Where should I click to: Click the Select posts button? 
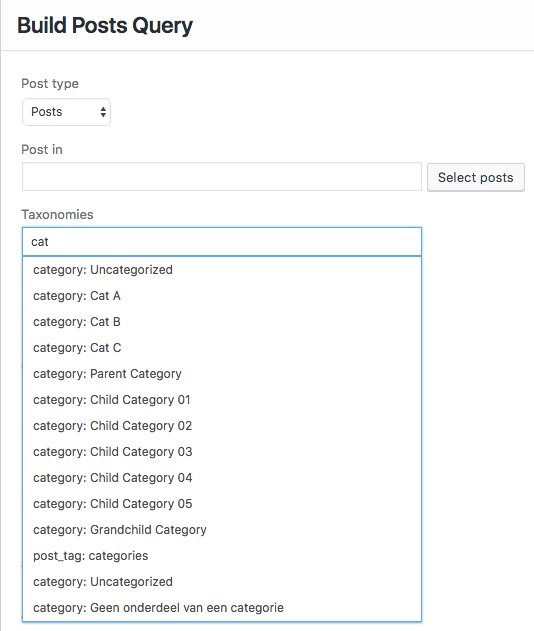pos(476,177)
